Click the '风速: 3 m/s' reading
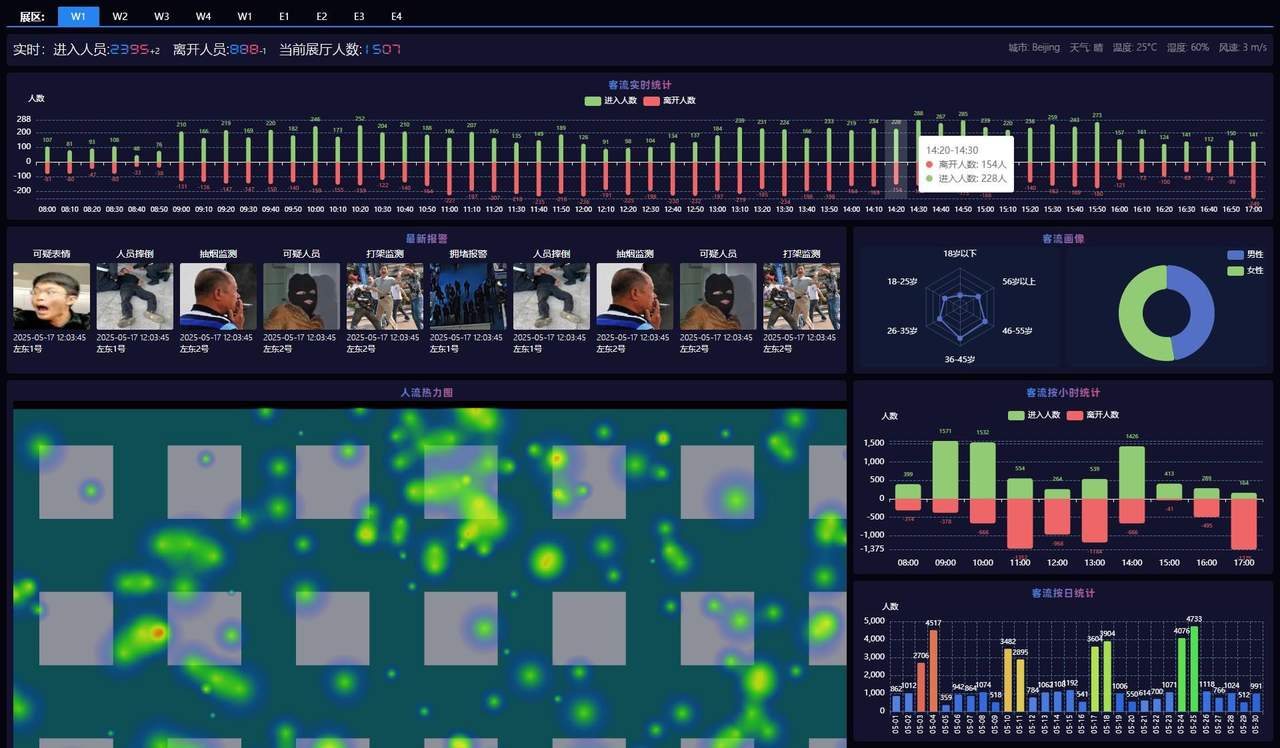Screen dimensions: 1280x748 (1242, 48)
